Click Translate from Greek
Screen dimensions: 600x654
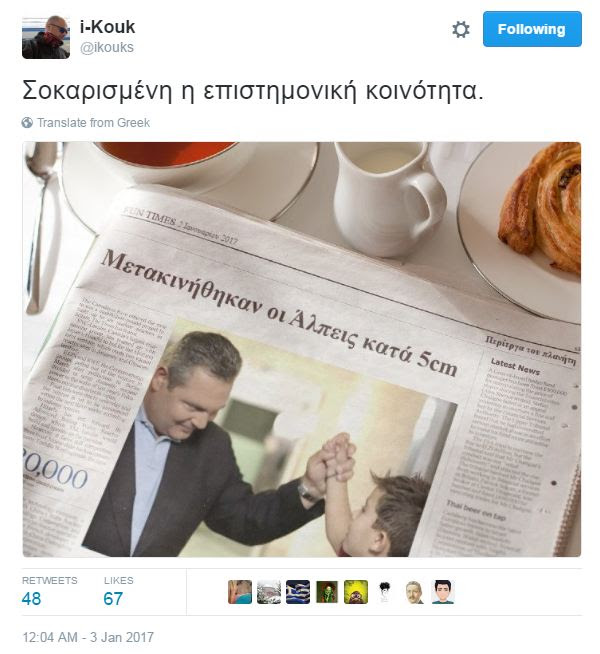93,123
